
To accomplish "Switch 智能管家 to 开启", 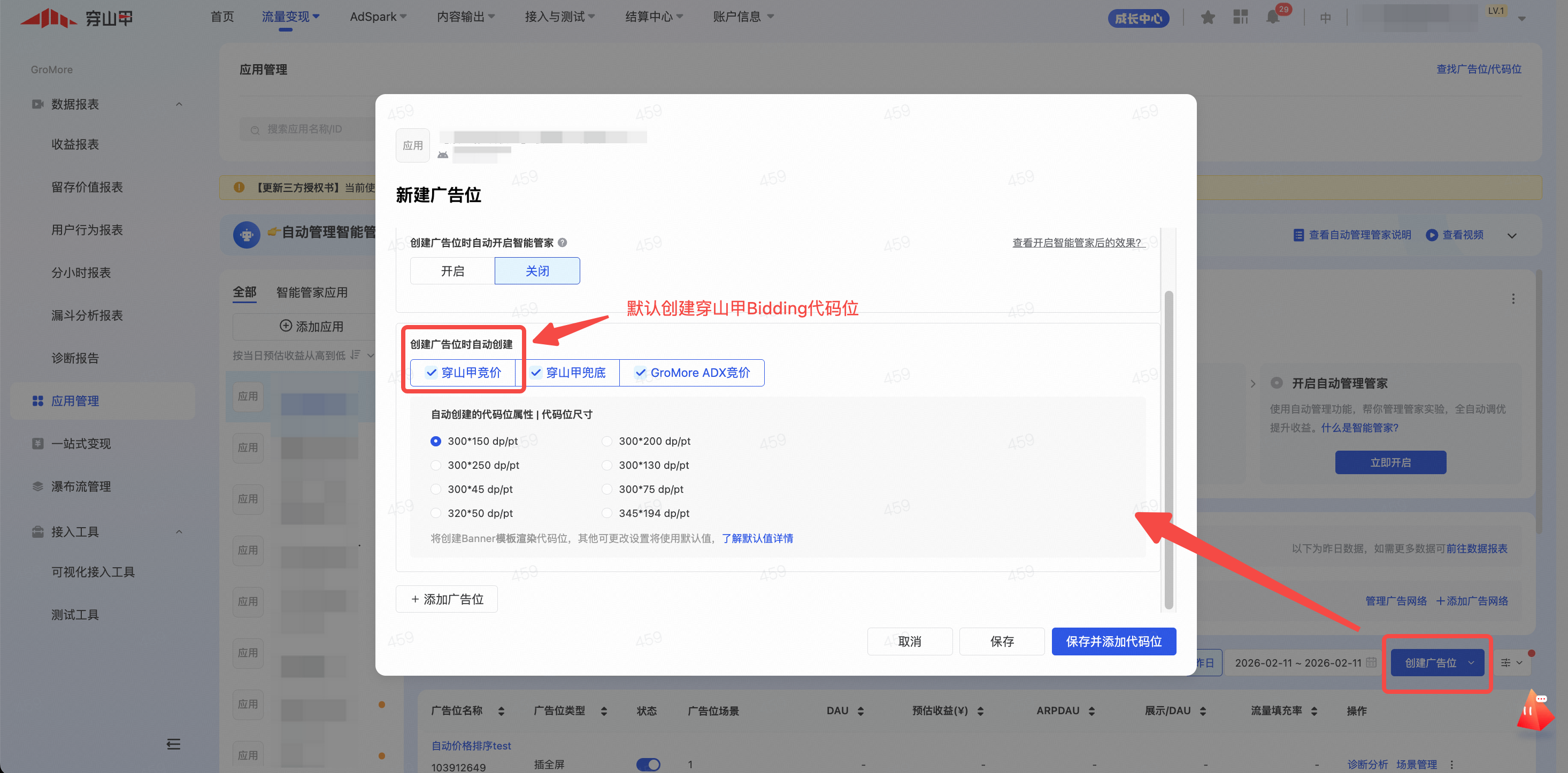I will [x=452, y=271].
